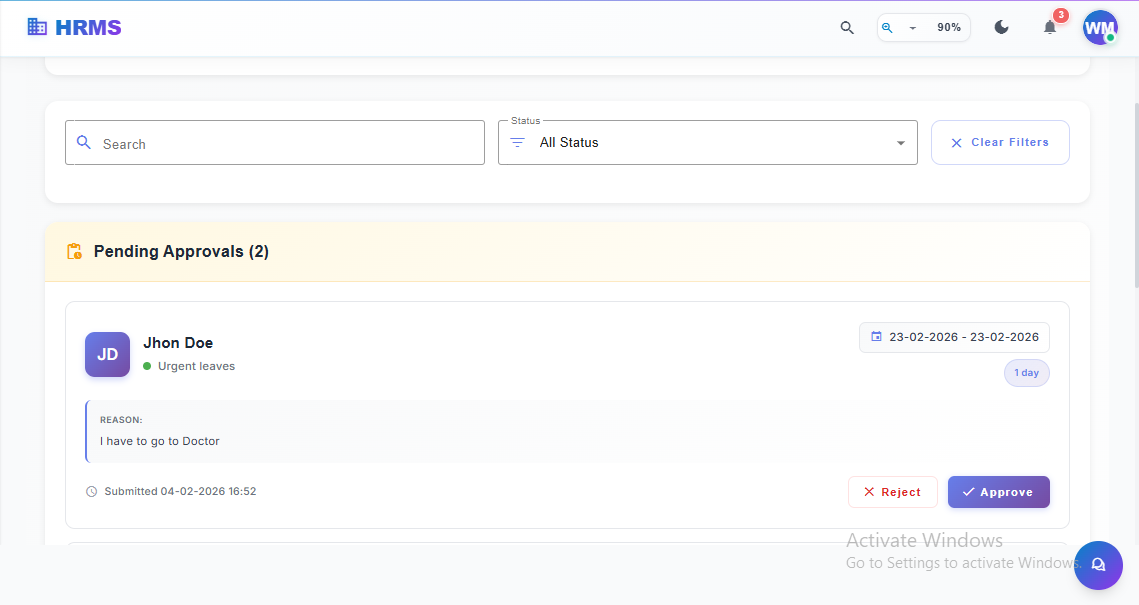The height and width of the screenshot is (605, 1139).
Task: Click the HRMS building logo icon
Action: (x=37, y=27)
